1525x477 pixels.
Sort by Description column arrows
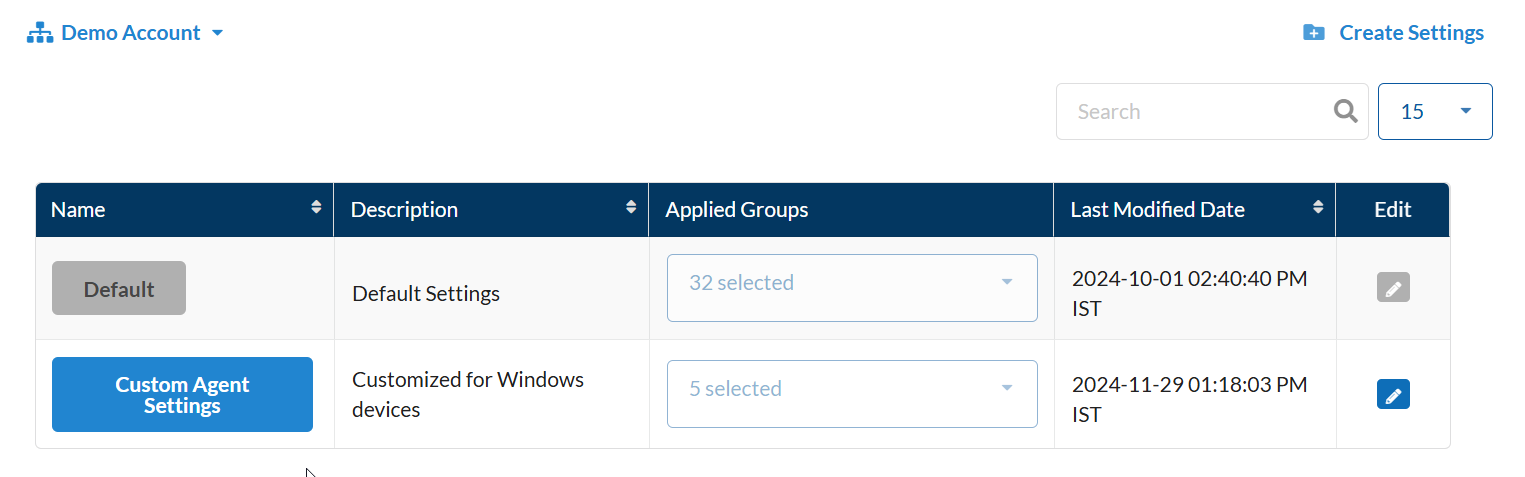click(631, 208)
